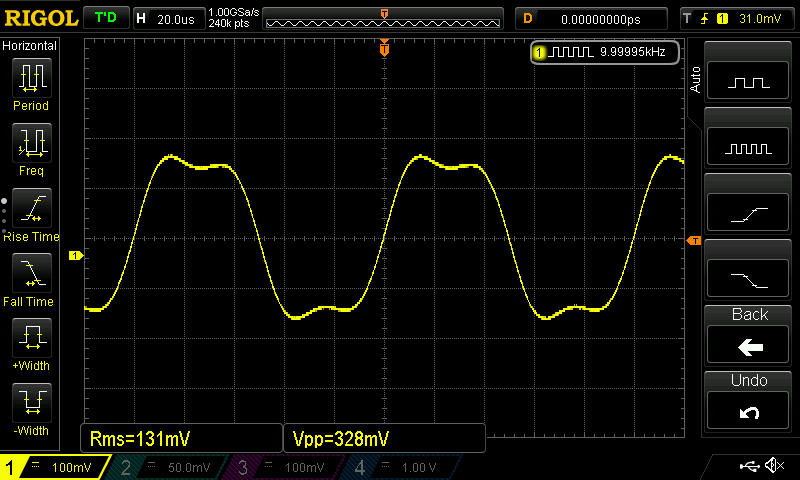Select channel 2 tab 50.0mV
Screen dimensions: 800x480
click(x=166, y=467)
